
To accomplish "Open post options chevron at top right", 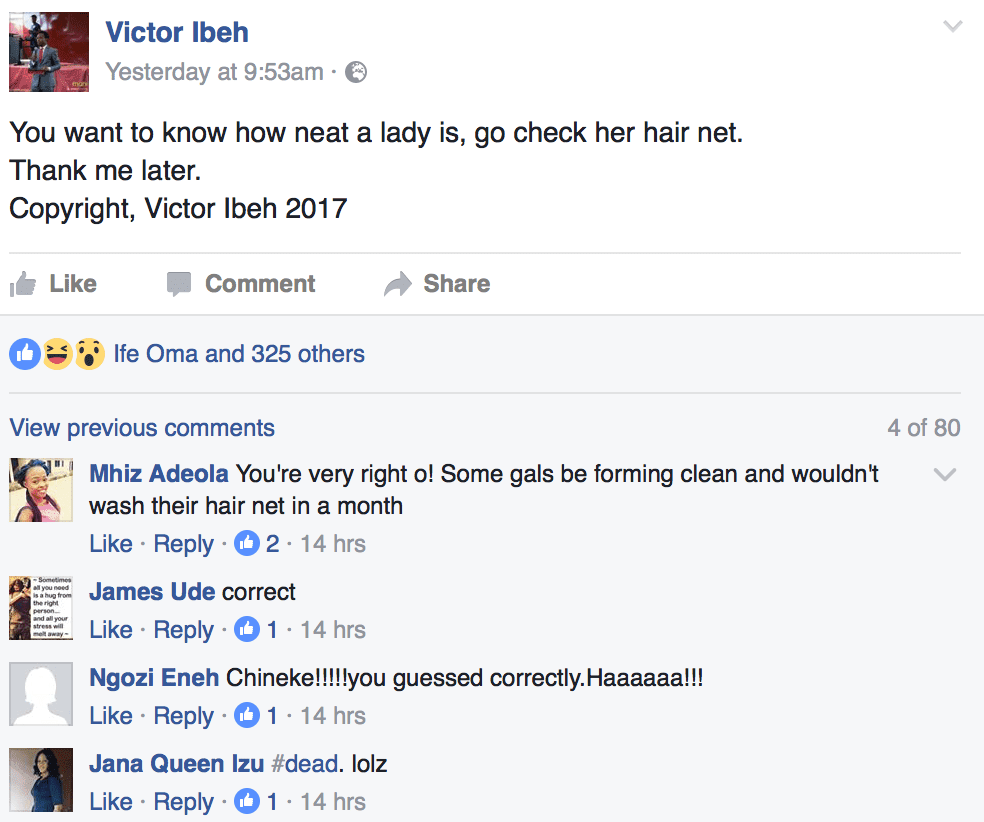I will (x=953, y=26).
